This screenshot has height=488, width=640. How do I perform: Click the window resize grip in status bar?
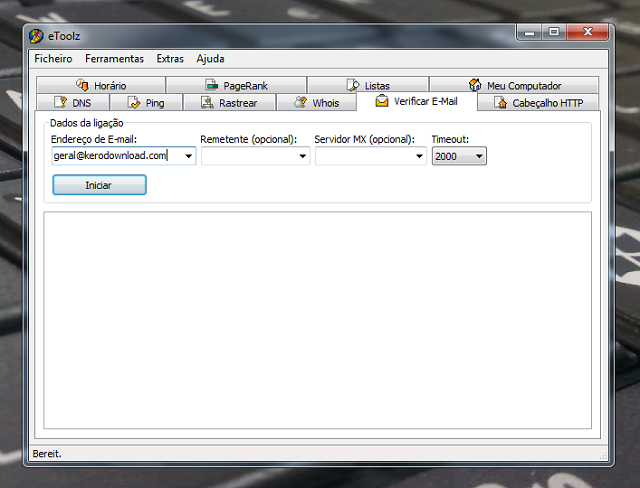pyautogui.click(x=603, y=456)
